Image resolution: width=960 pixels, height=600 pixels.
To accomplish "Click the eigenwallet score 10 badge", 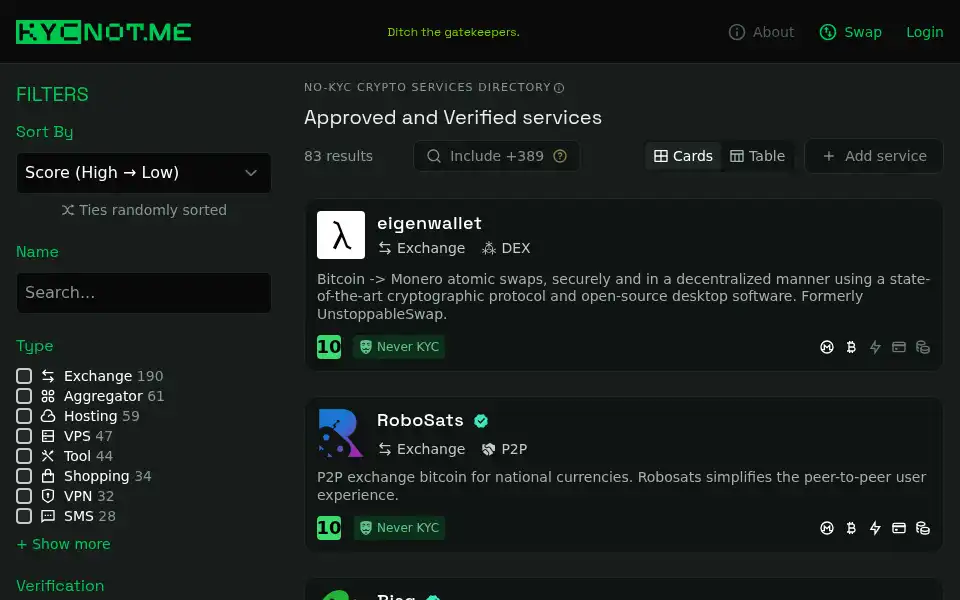I will [329, 347].
